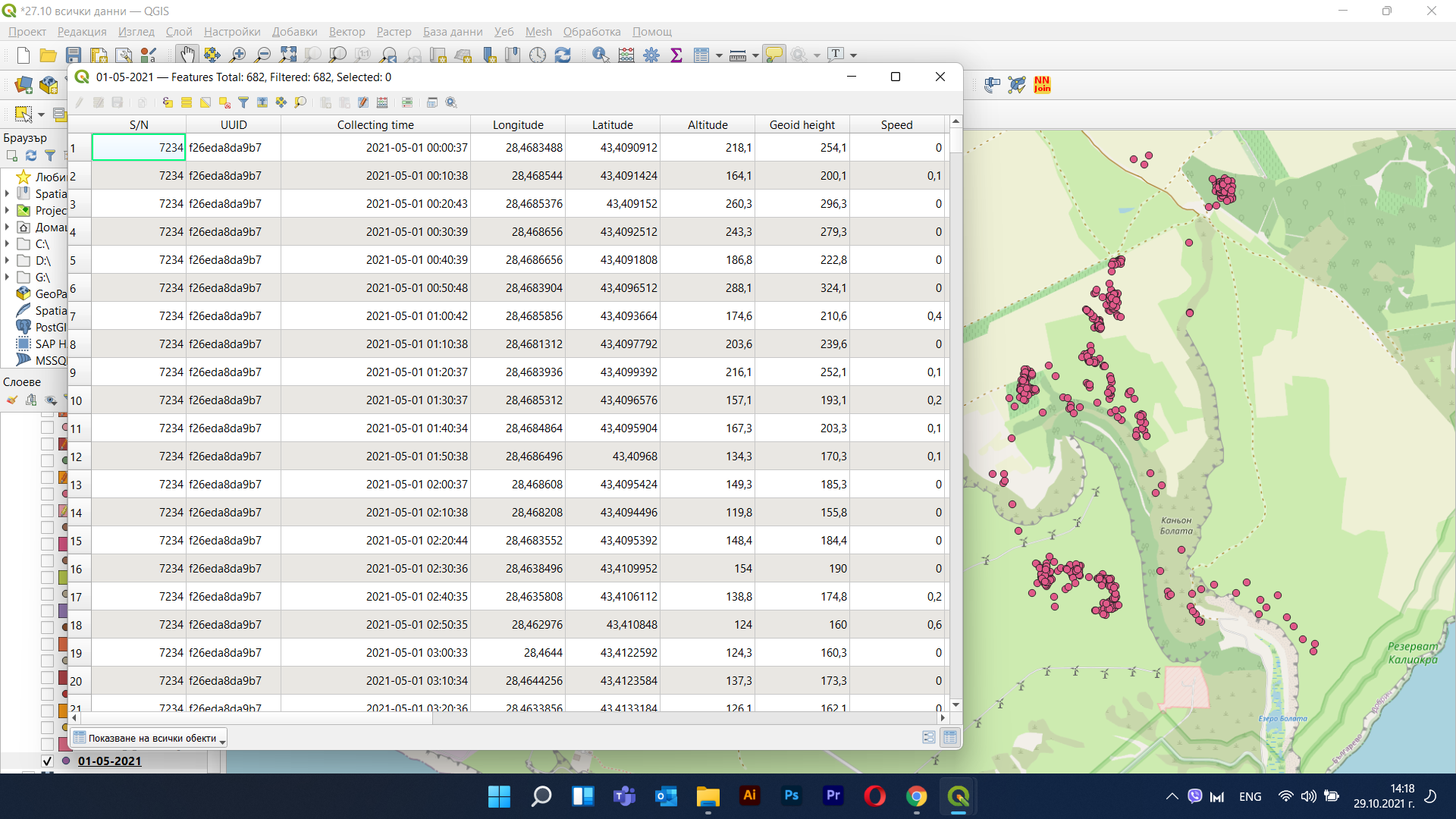Image resolution: width=1456 pixels, height=819 pixels.
Task: Switch attribute table to table view
Action: point(950,737)
